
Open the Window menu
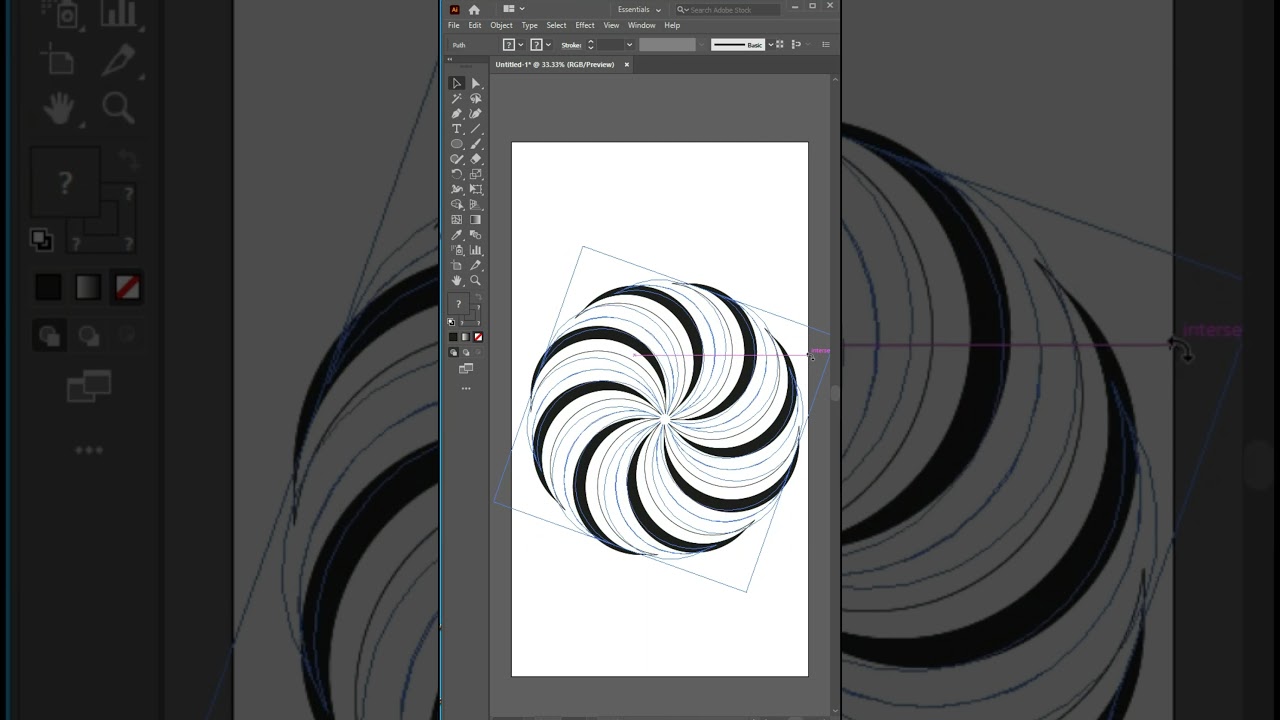[641, 25]
